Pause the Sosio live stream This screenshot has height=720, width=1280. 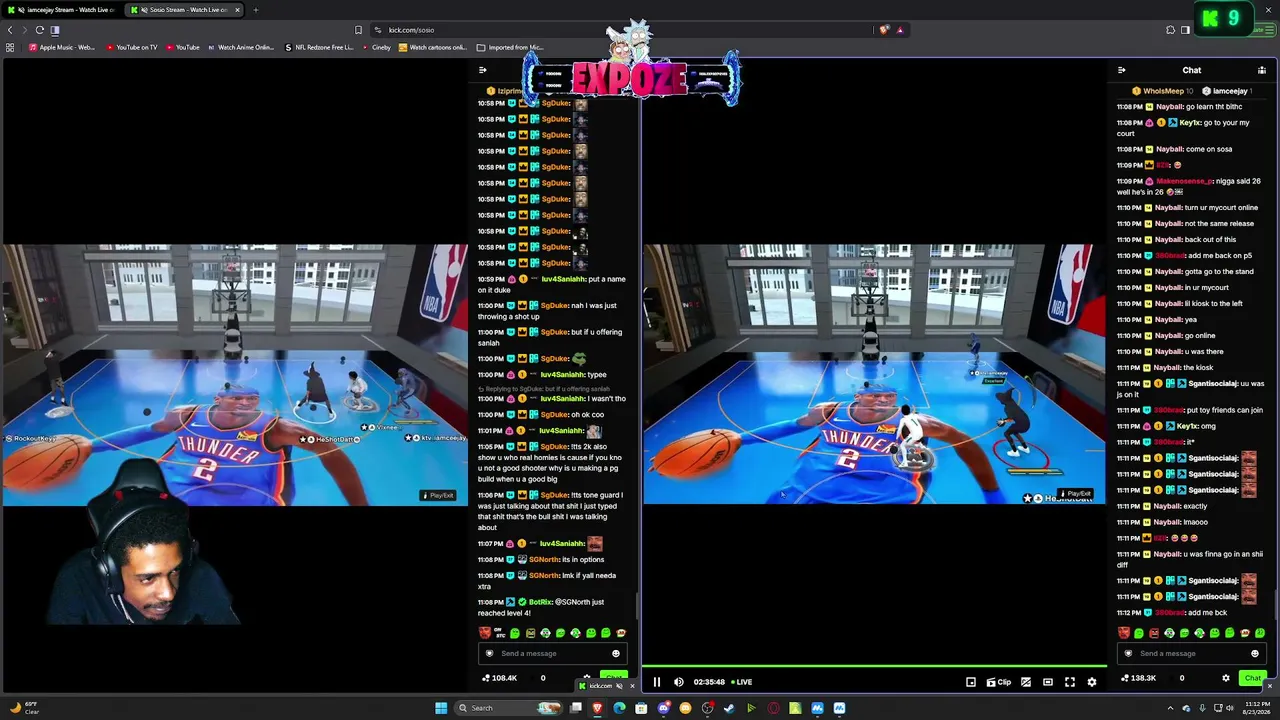click(657, 682)
